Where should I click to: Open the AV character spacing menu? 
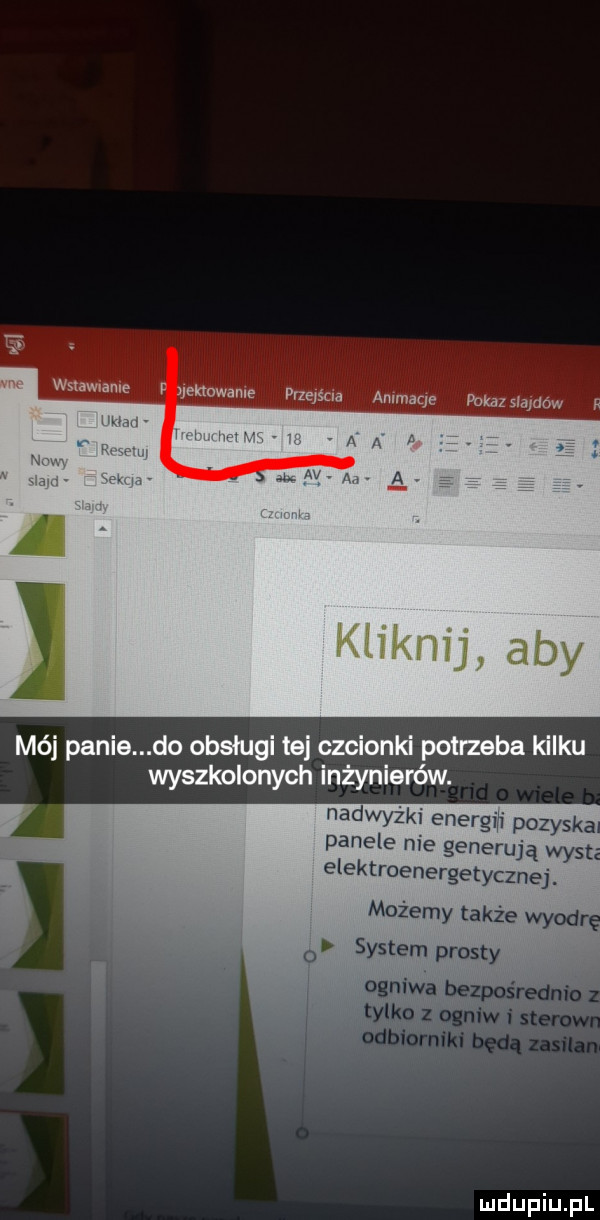[315, 477]
